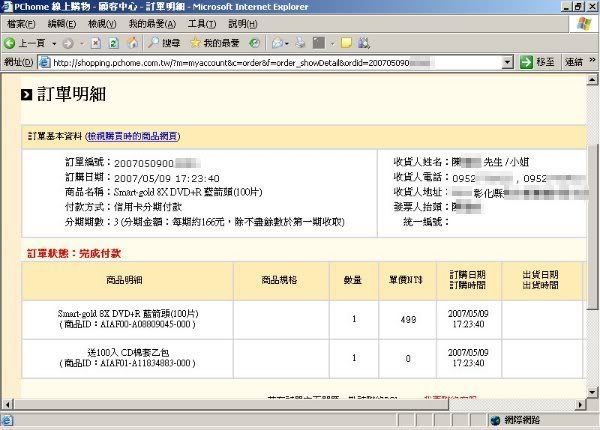
Task: Expand the address bar dropdown list
Action: 507,62
